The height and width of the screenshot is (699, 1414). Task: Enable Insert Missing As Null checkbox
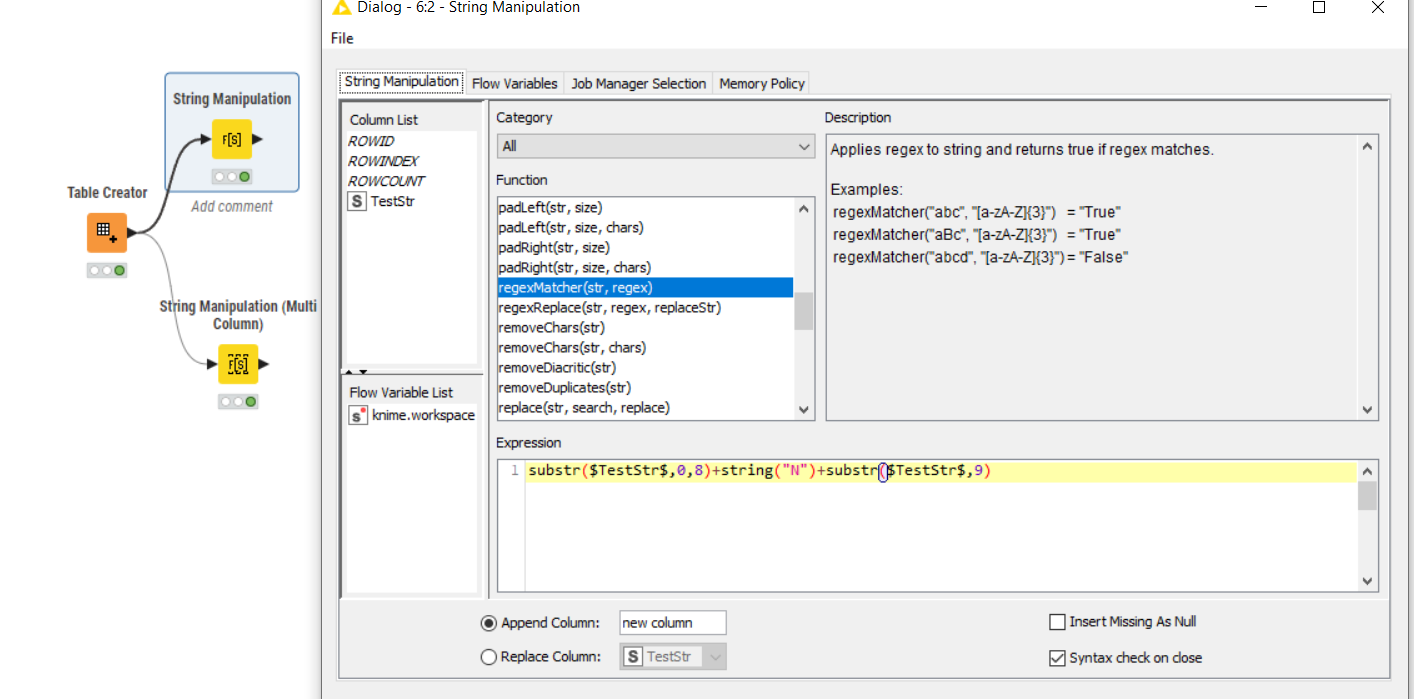click(x=1057, y=622)
